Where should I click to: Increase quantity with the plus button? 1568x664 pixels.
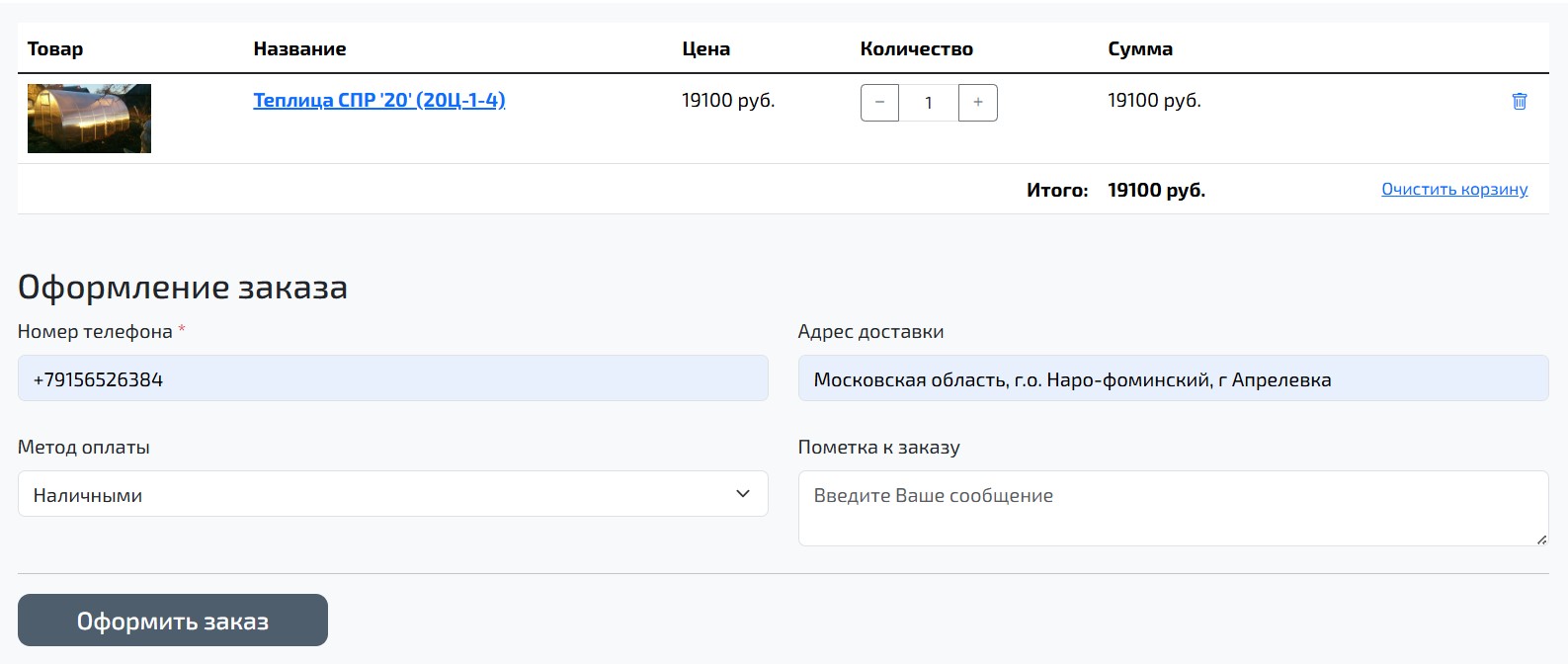[x=977, y=103]
